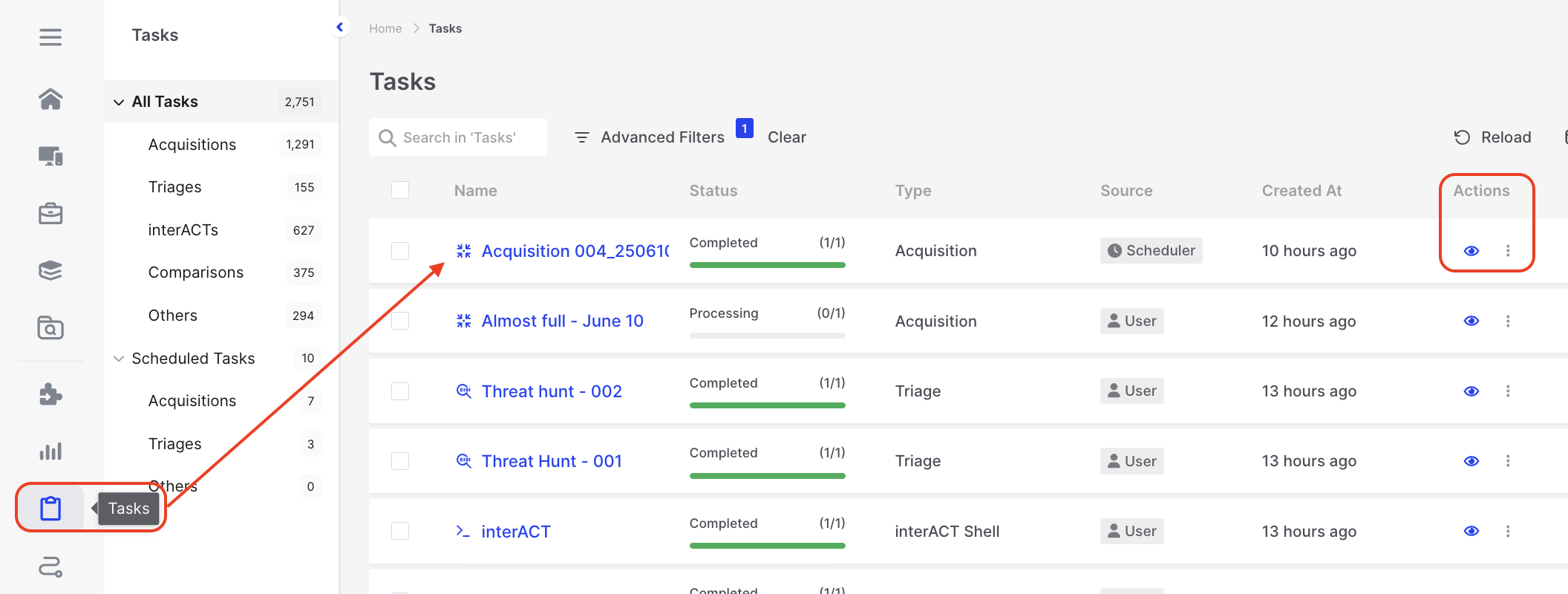Viewport: 1568px width, 594px height.
Task: Select Comparisons in the task list
Action: [x=196, y=272]
